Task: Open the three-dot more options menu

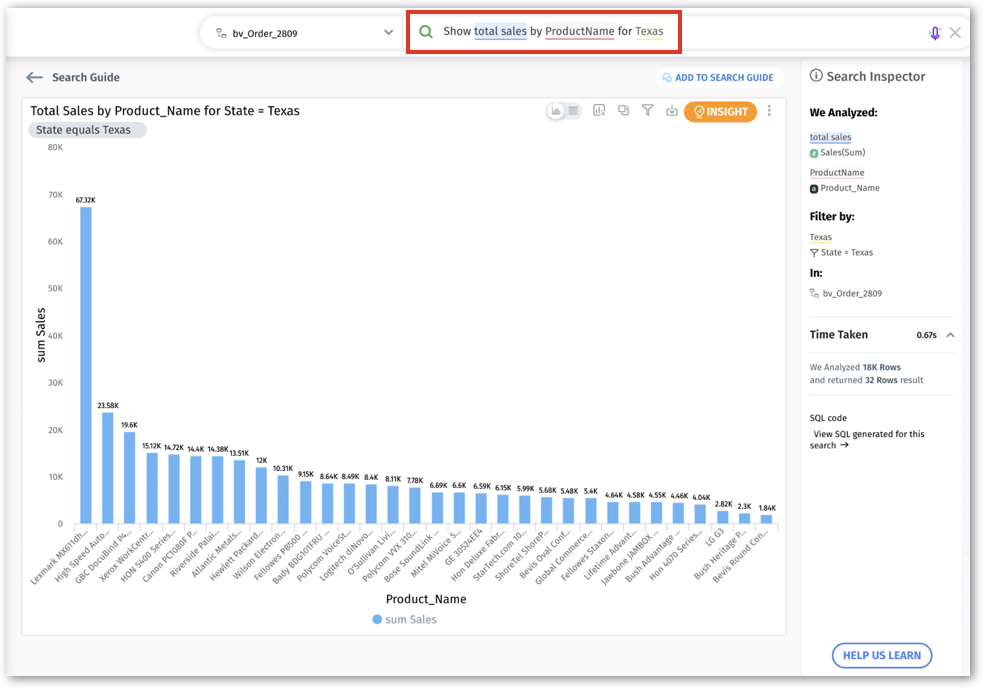Action: [x=769, y=111]
